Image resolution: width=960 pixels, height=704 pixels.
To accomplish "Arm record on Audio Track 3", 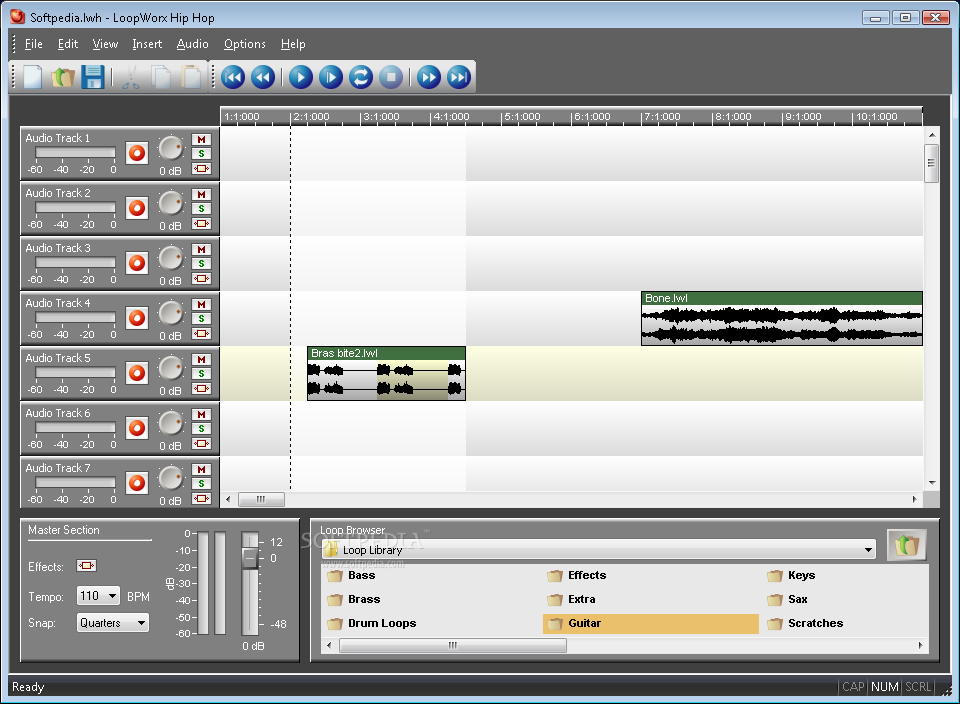I will coord(137,263).
